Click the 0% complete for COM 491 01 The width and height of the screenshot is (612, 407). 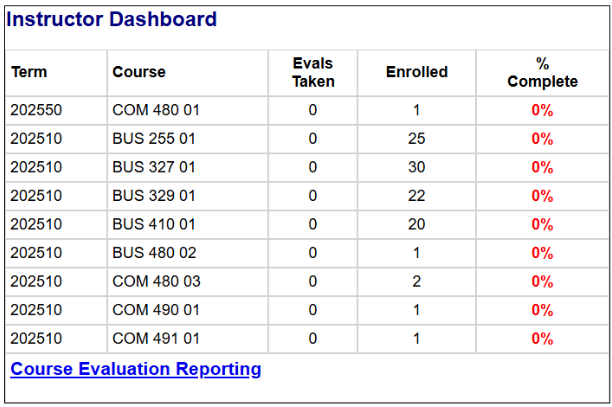(x=542, y=339)
